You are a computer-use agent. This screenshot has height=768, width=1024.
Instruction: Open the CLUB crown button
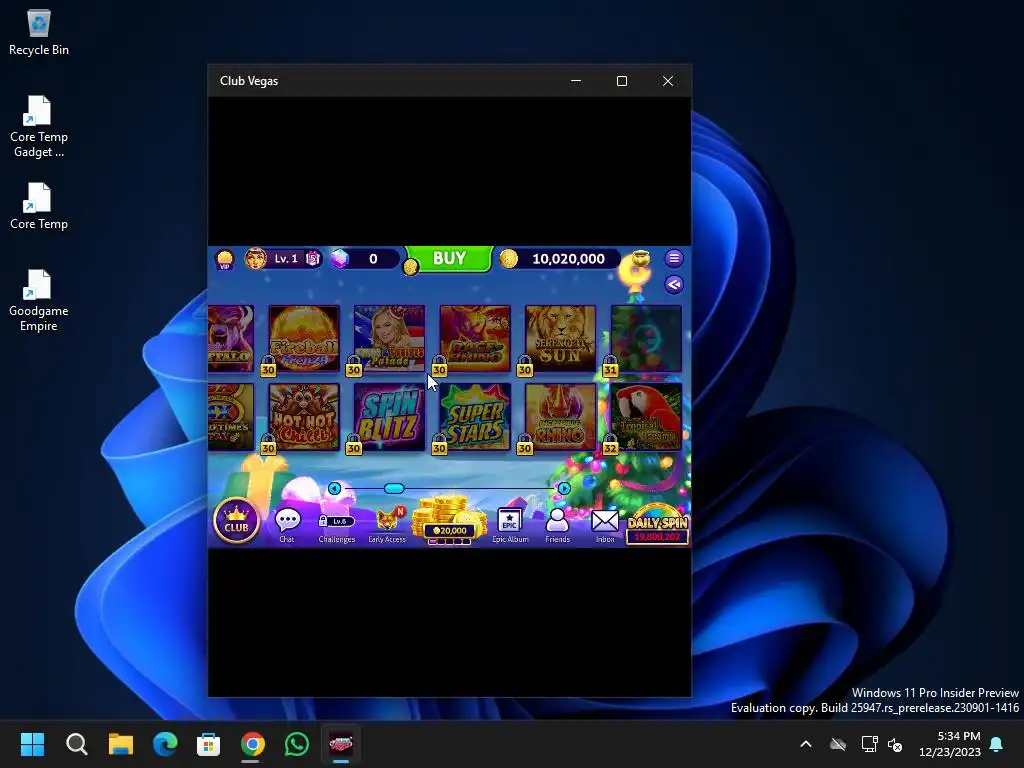point(236,521)
